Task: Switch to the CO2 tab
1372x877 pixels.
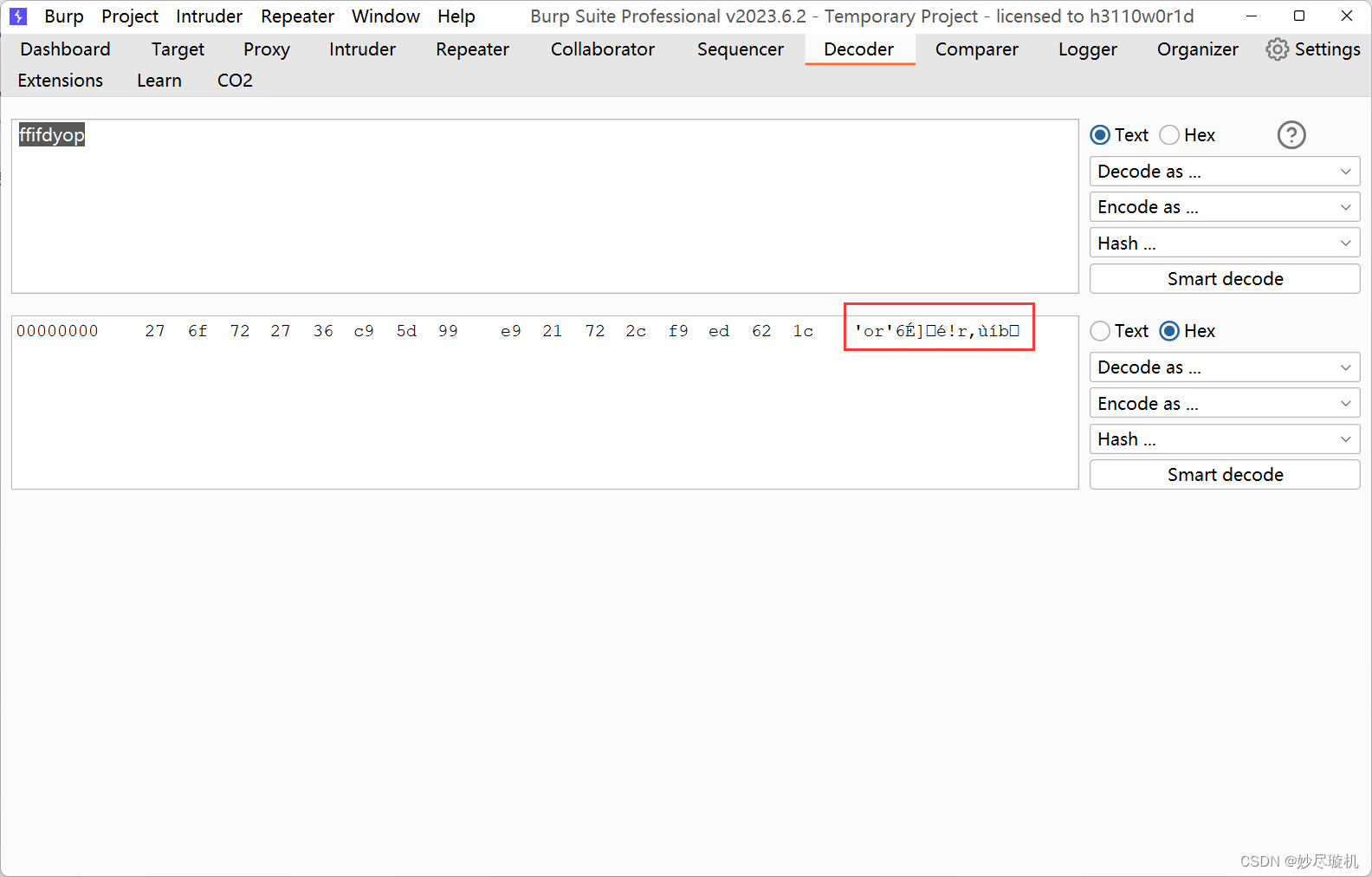Action: point(235,81)
